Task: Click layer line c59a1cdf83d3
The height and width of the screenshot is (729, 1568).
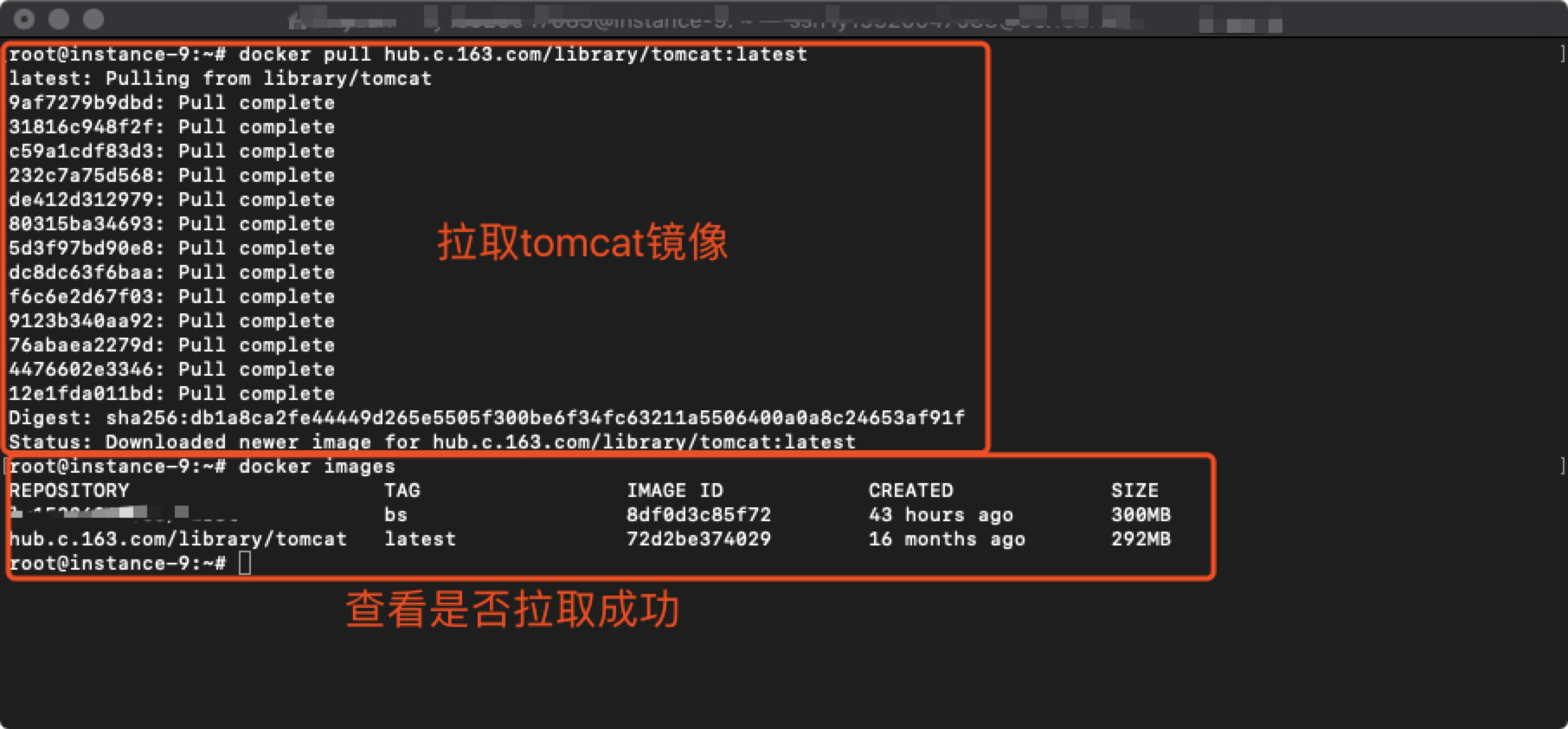Action: click(x=171, y=152)
